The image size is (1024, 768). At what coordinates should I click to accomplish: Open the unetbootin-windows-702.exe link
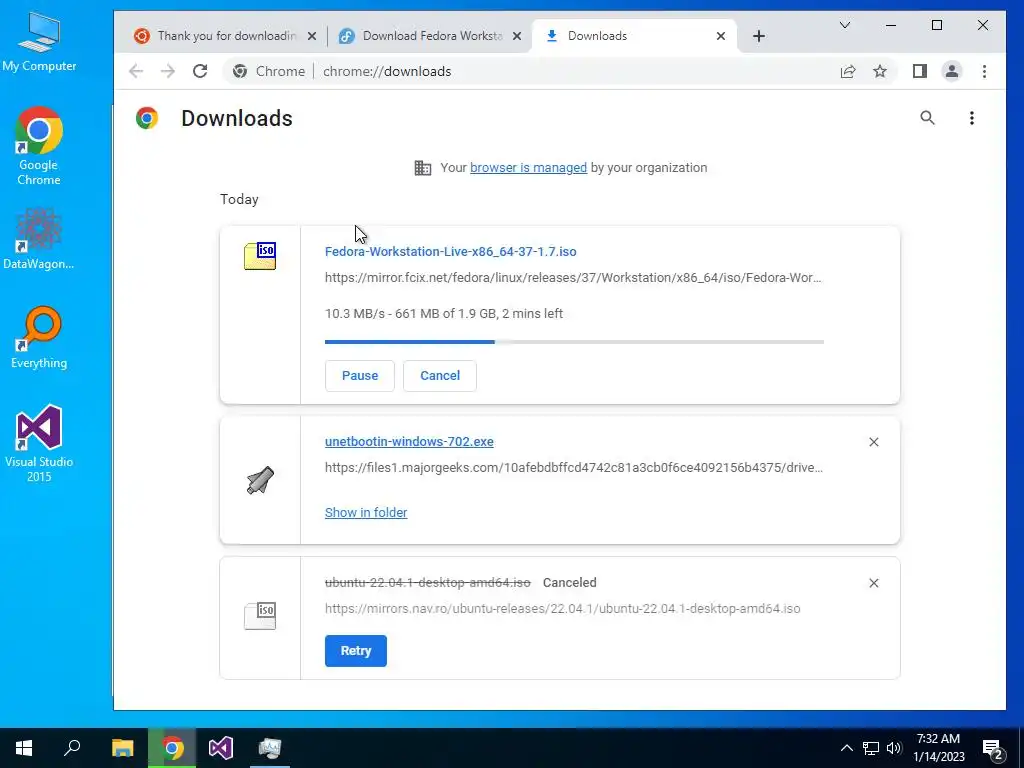pos(409,442)
